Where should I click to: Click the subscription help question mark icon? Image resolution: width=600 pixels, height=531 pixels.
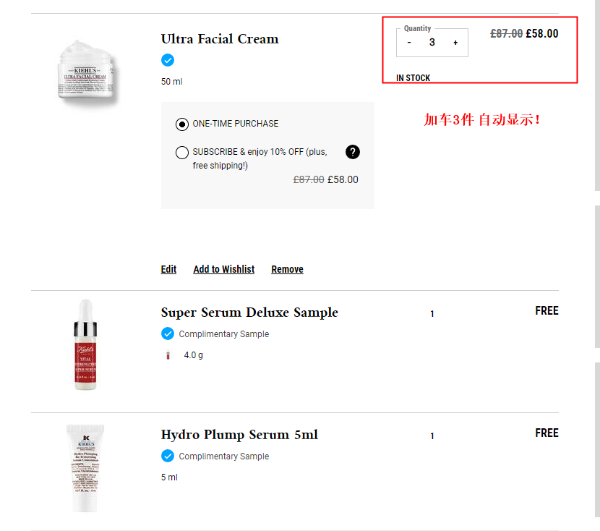(352, 152)
